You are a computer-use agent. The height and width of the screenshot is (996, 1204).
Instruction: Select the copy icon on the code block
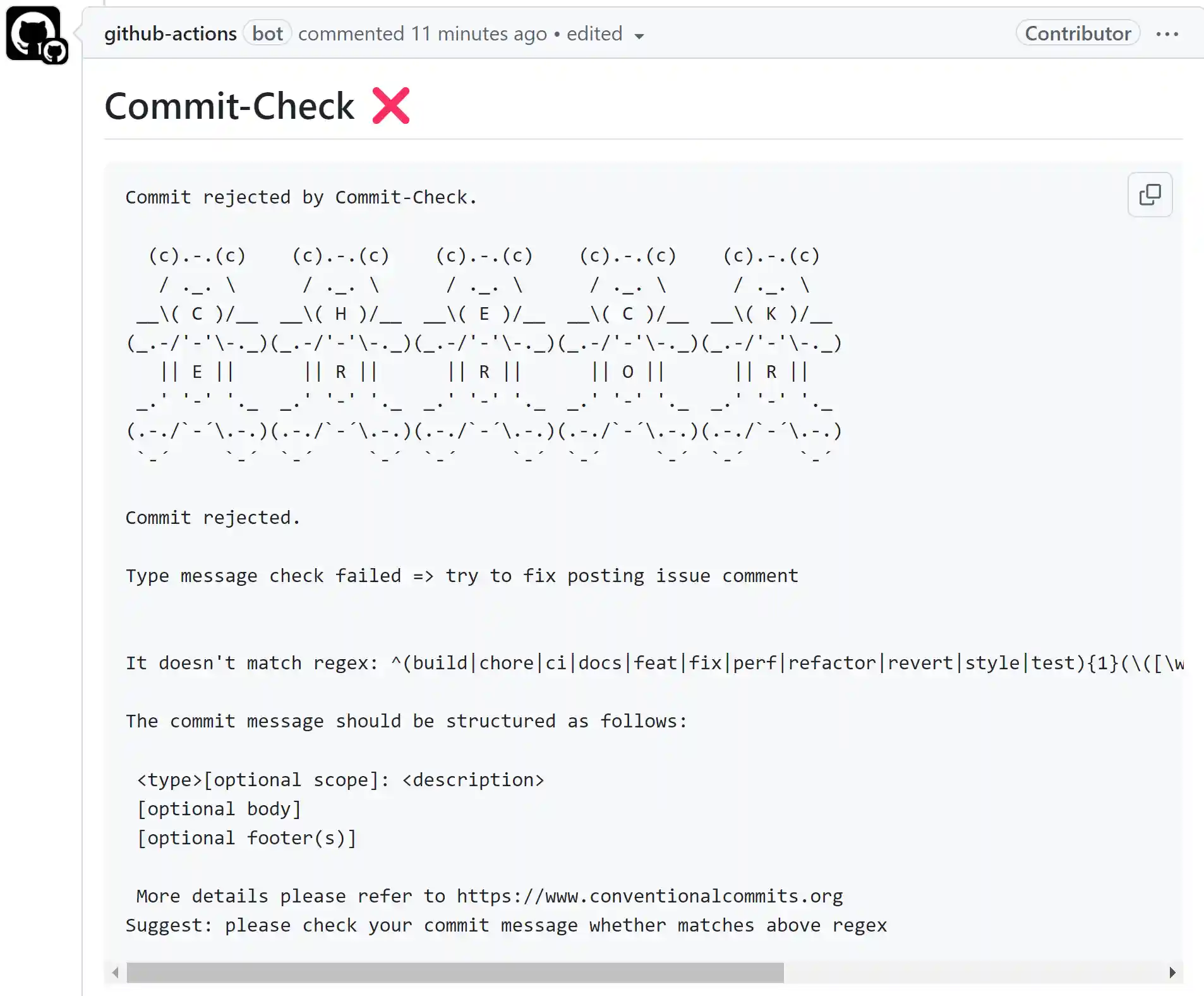click(x=1149, y=195)
